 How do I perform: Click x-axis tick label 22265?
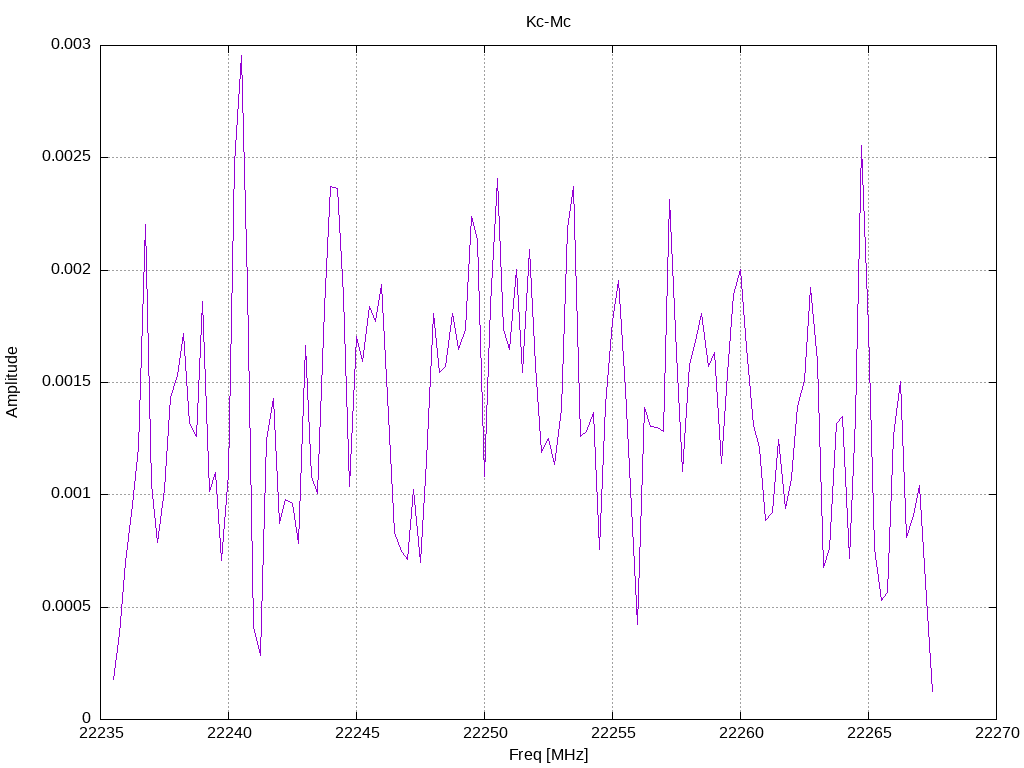pyautogui.click(x=869, y=733)
